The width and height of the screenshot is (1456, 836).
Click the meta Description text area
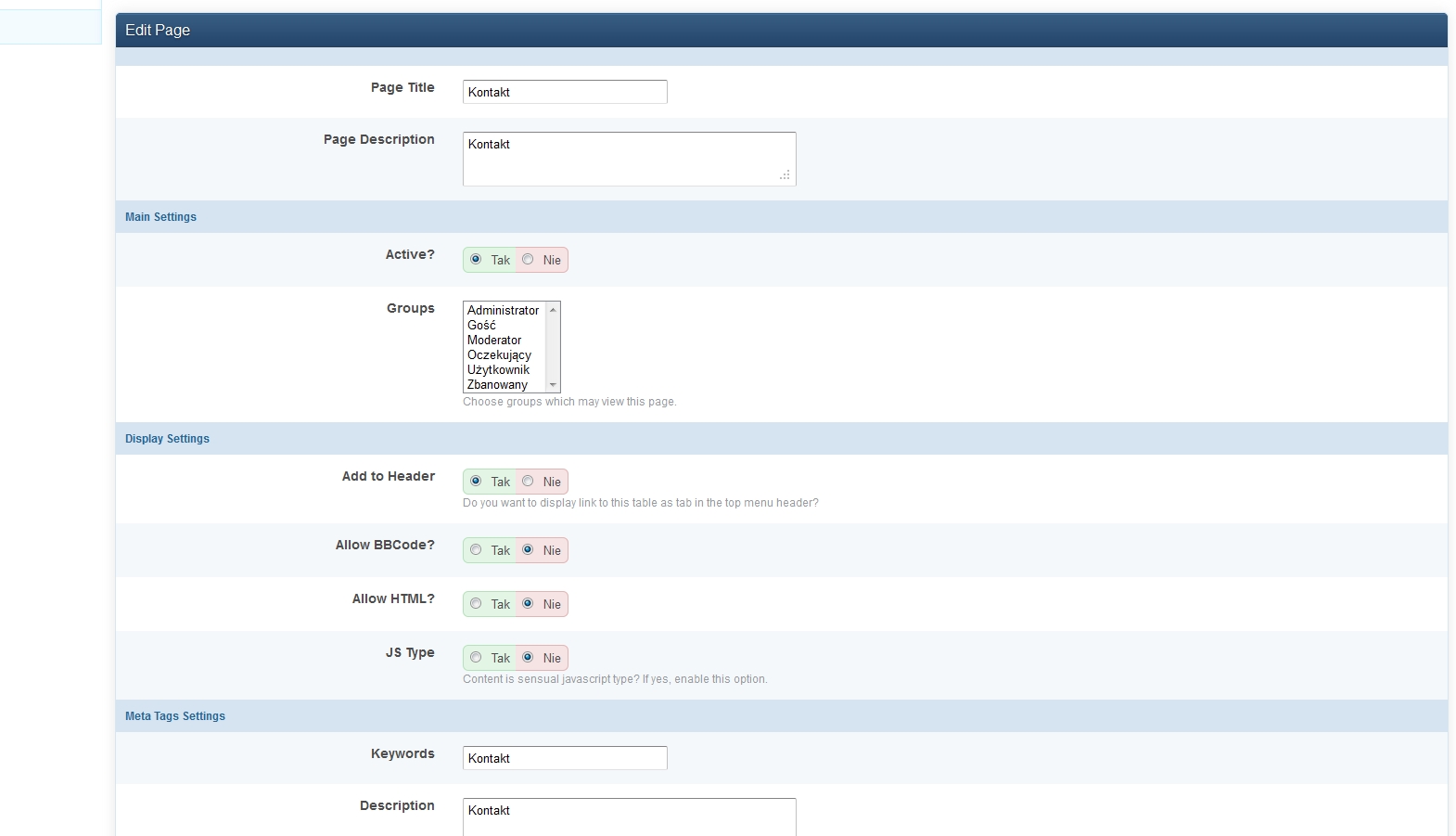tap(628, 817)
